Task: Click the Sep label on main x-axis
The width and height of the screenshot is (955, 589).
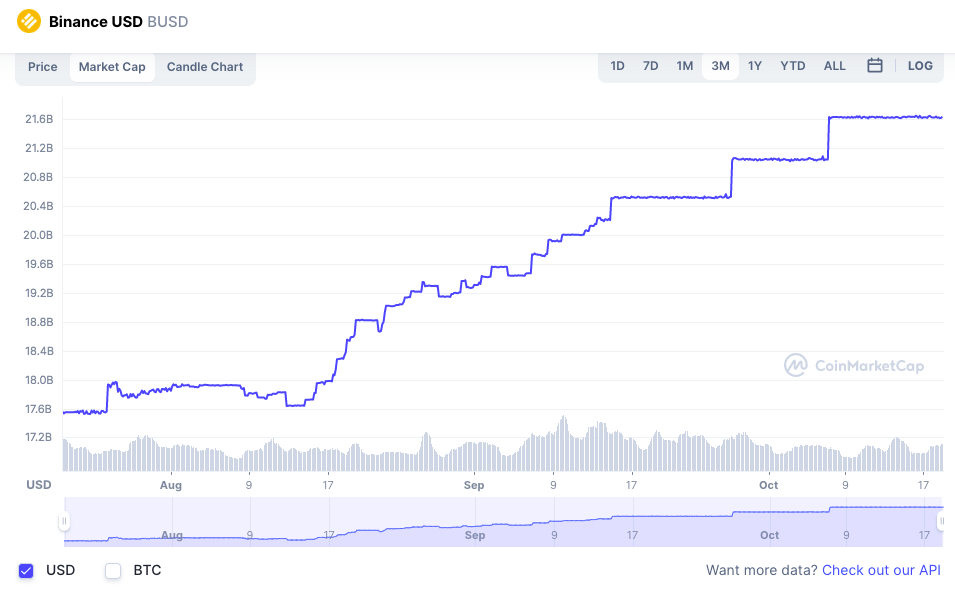Action: coord(474,485)
